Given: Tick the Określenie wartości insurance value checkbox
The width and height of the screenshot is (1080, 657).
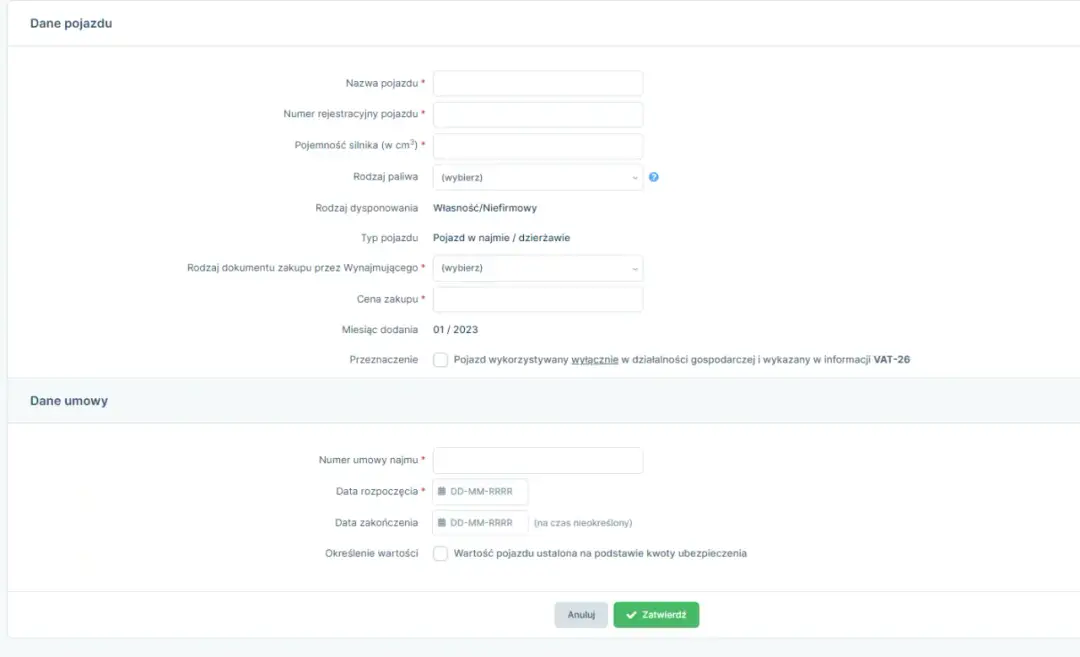Looking at the screenshot, I should (x=440, y=554).
